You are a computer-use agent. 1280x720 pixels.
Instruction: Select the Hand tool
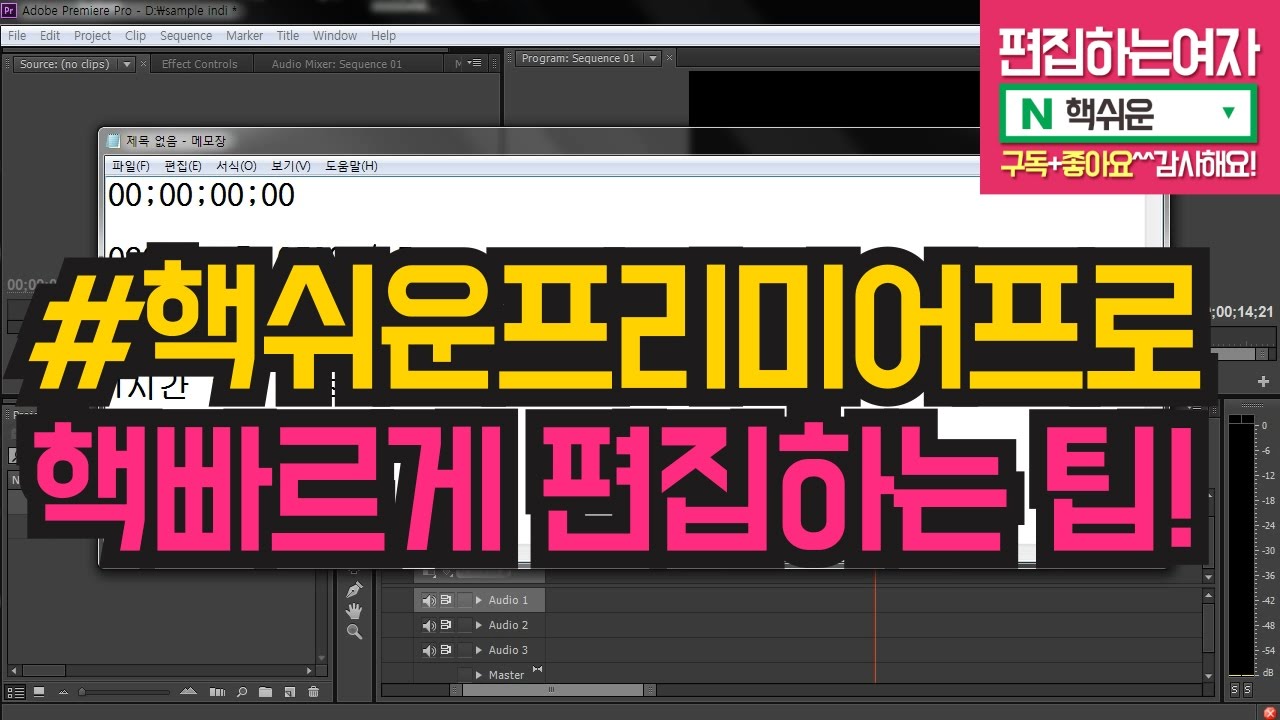354,611
